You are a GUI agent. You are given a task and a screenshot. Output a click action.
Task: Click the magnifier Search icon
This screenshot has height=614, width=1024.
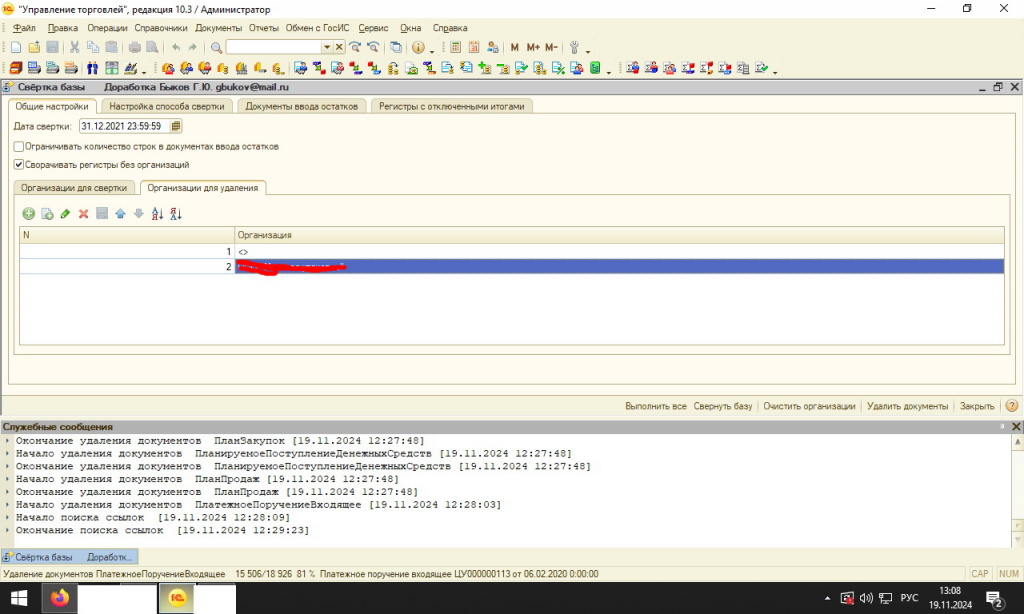coord(216,48)
